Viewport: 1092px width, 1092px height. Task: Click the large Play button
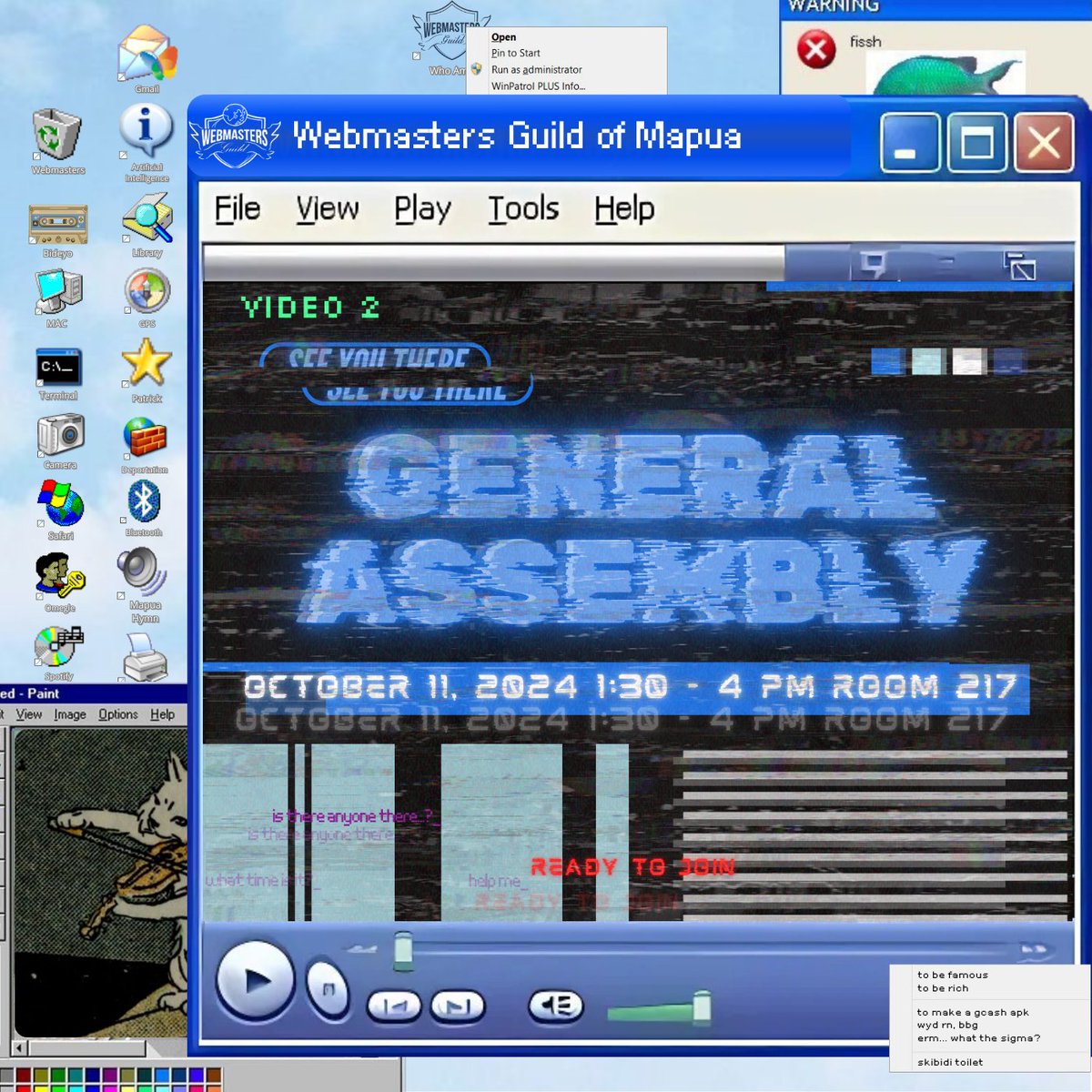pos(256,981)
